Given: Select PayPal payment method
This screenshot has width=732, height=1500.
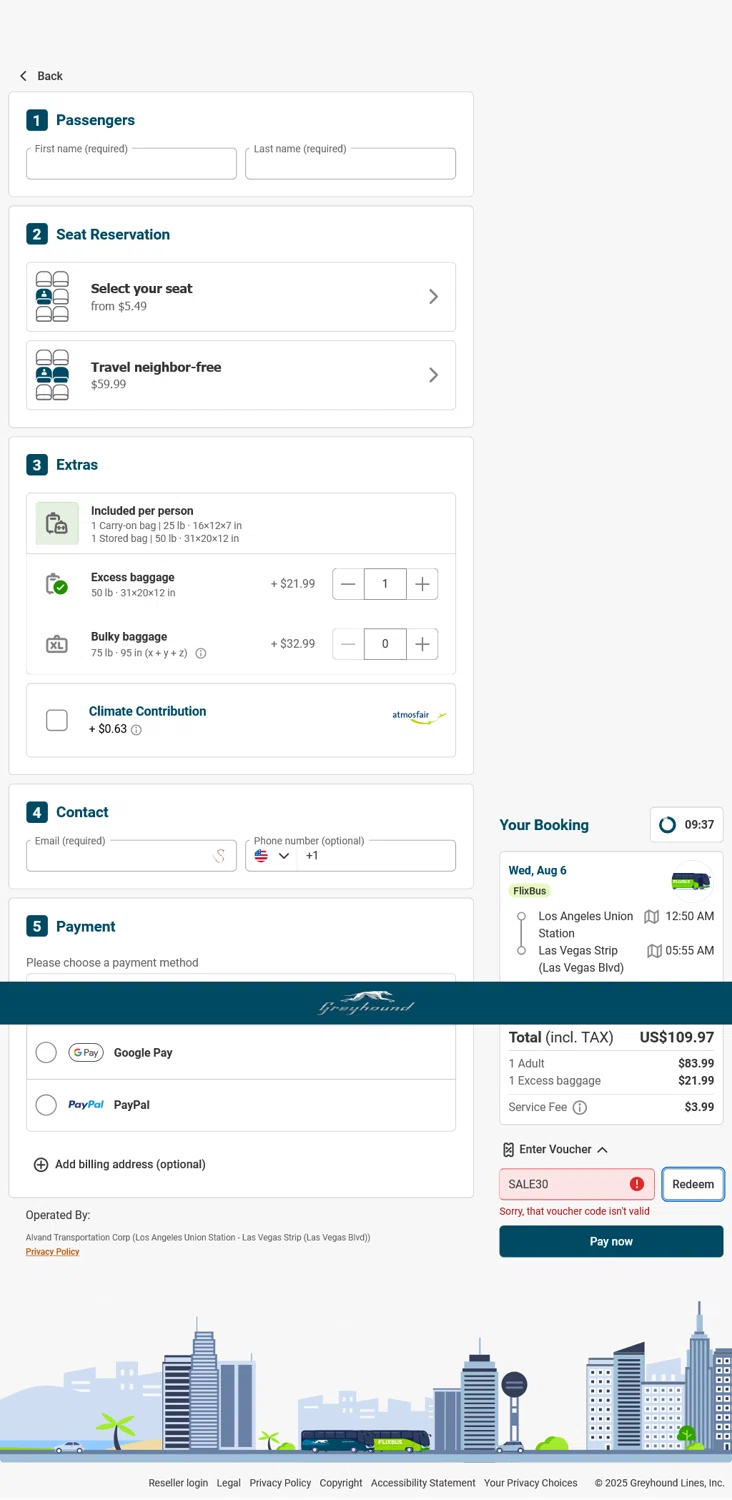Looking at the screenshot, I should (46, 1105).
